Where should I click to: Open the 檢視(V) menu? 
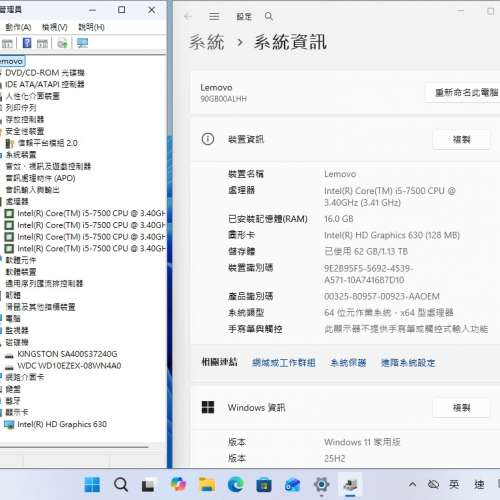click(x=55, y=27)
